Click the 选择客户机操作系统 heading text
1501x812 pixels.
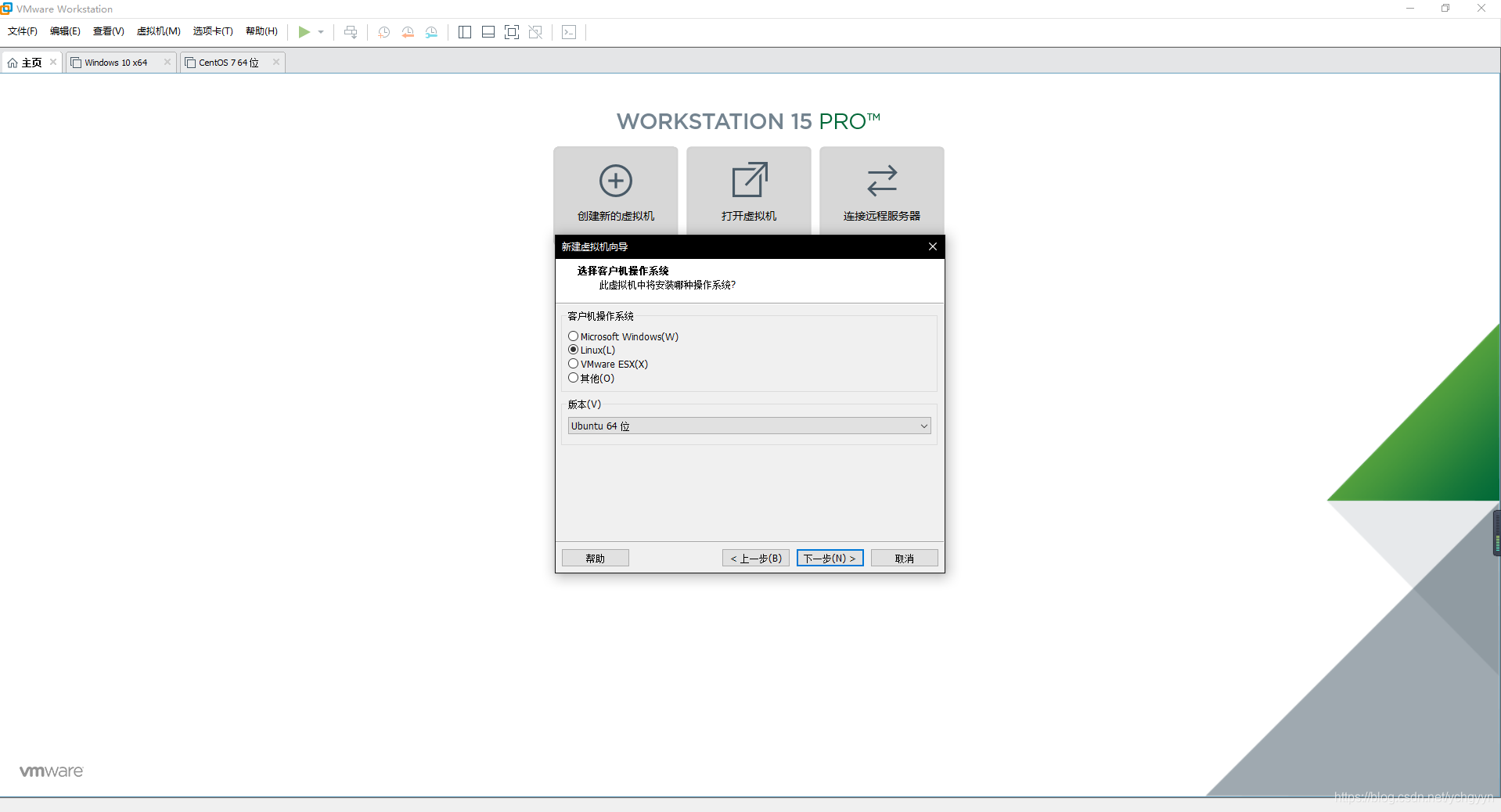coord(623,271)
